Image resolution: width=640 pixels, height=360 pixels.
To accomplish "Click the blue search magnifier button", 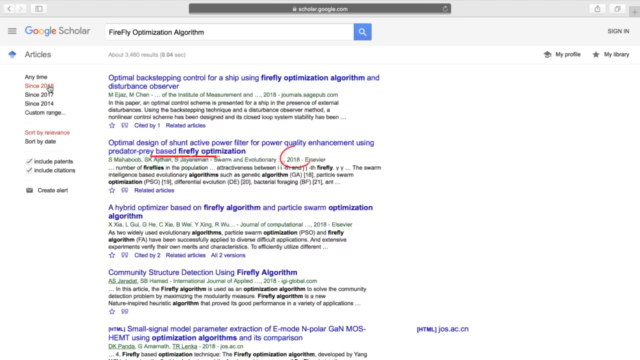I will click(362, 32).
